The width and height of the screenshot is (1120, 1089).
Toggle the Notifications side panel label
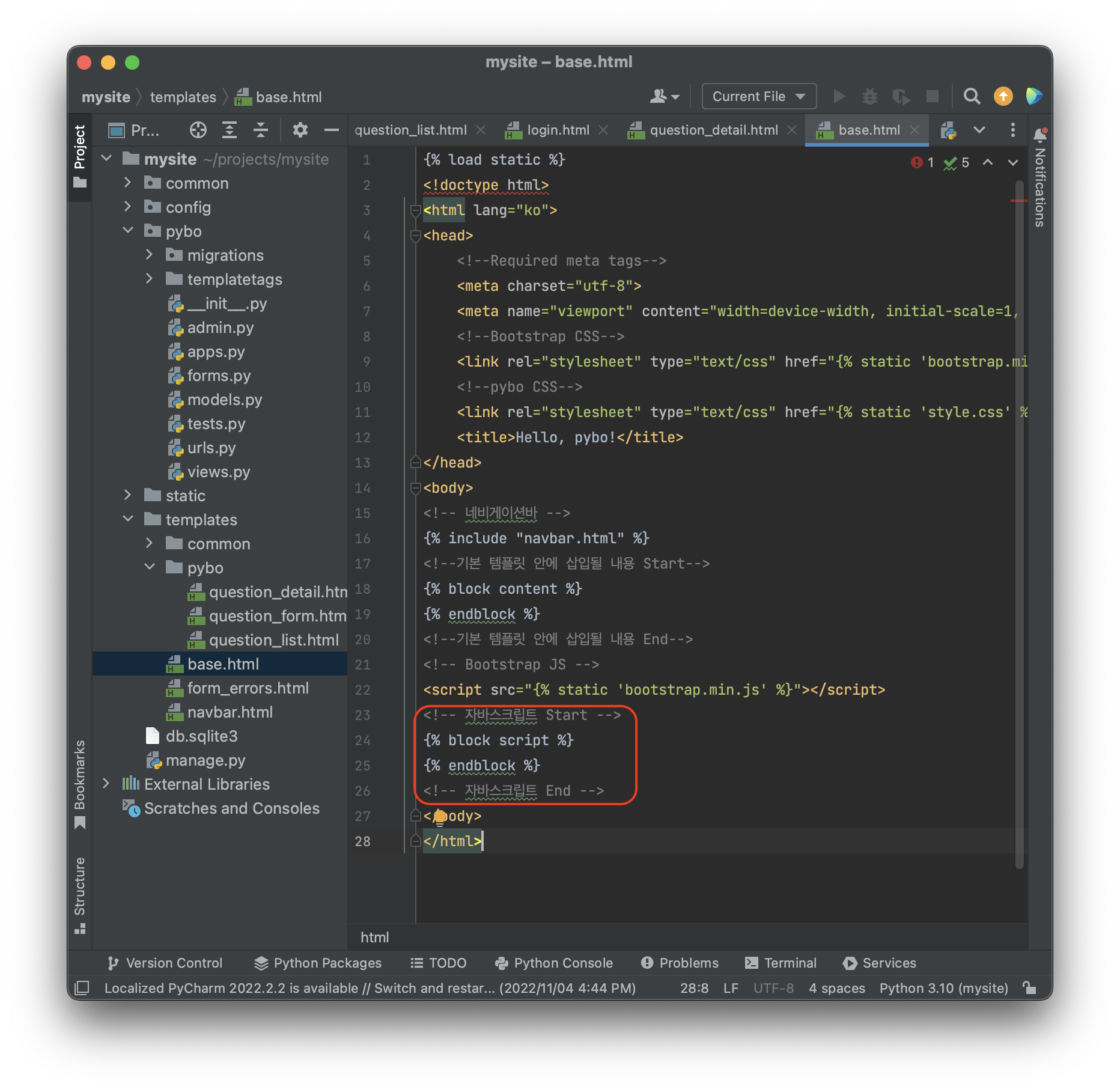pyautogui.click(x=1040, y=187)
